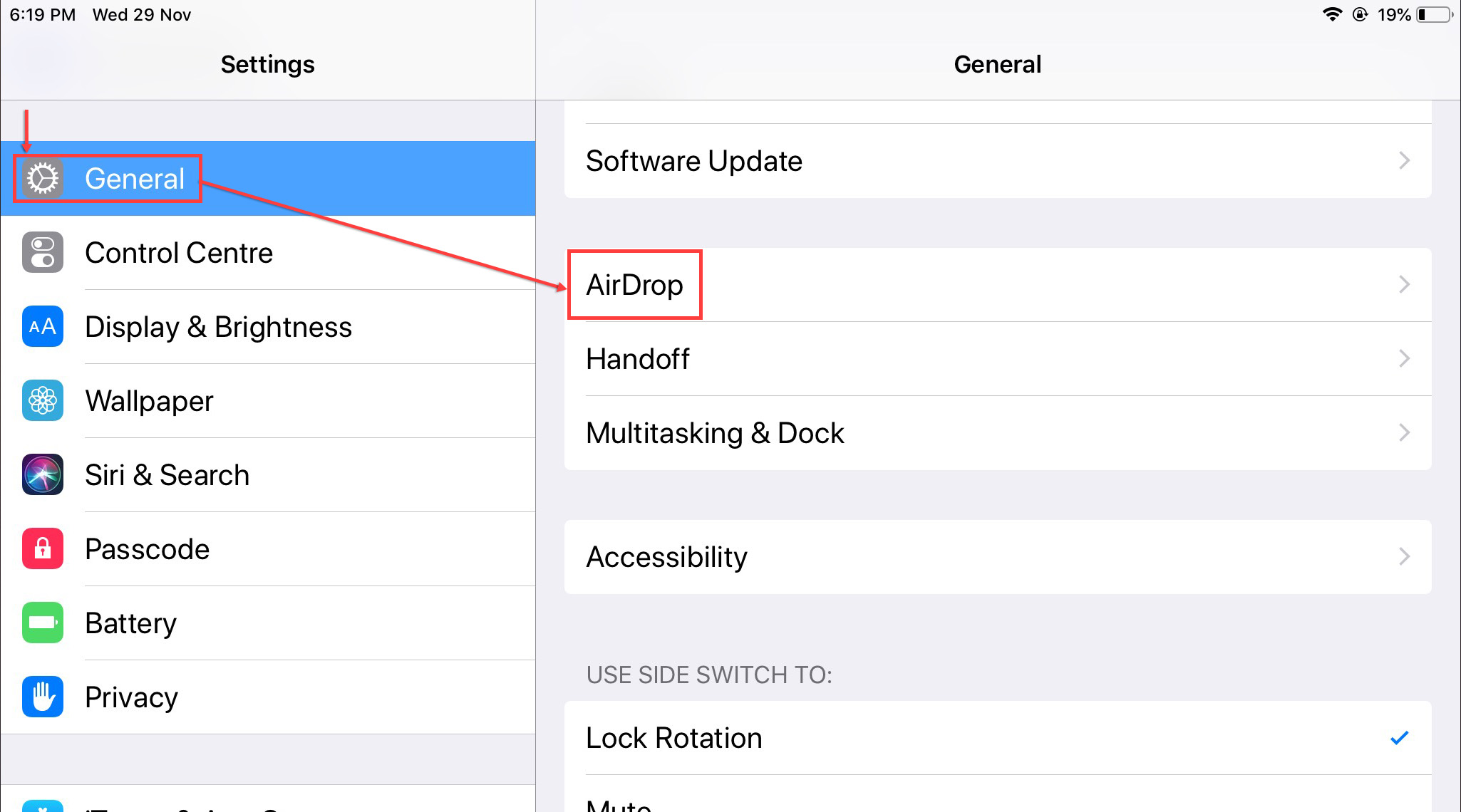Open Control Centre via its toggle icon
Viewport: 1461px width, 812px height.
point(43,252)
